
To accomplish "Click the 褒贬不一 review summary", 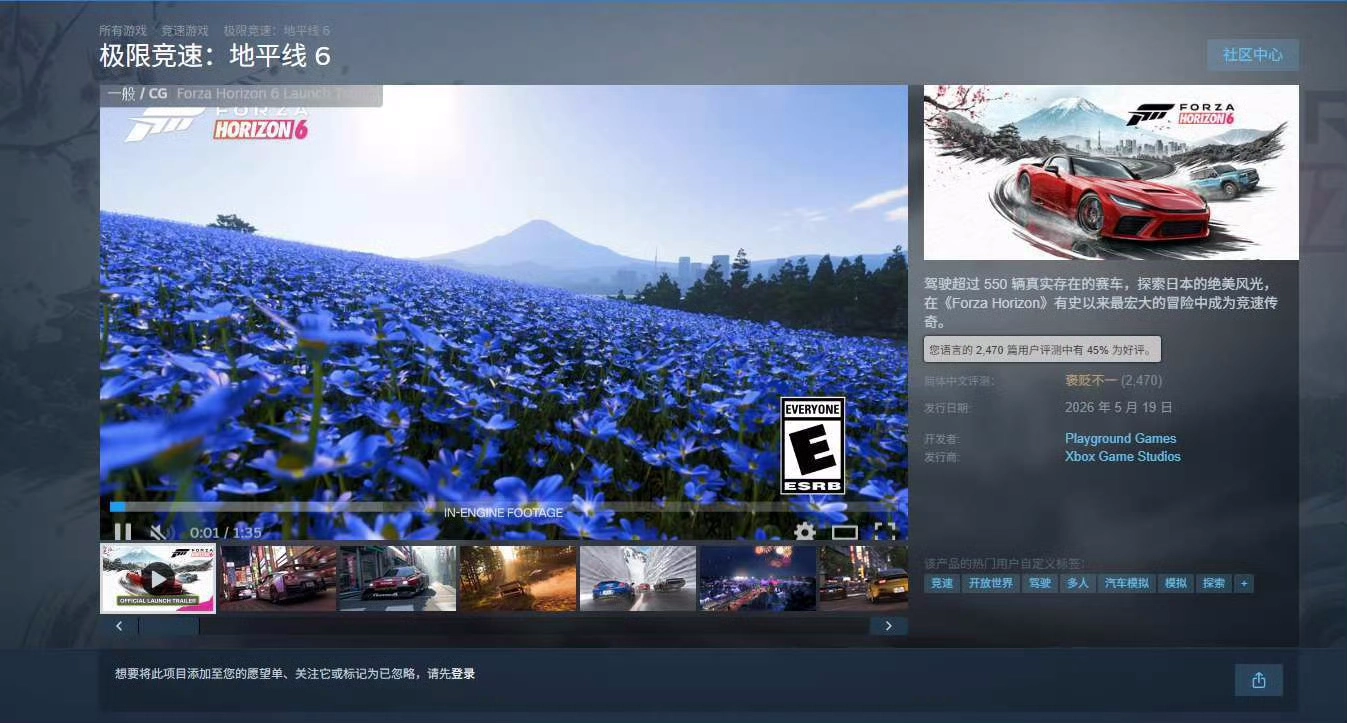I will [x=1090, y=380].
